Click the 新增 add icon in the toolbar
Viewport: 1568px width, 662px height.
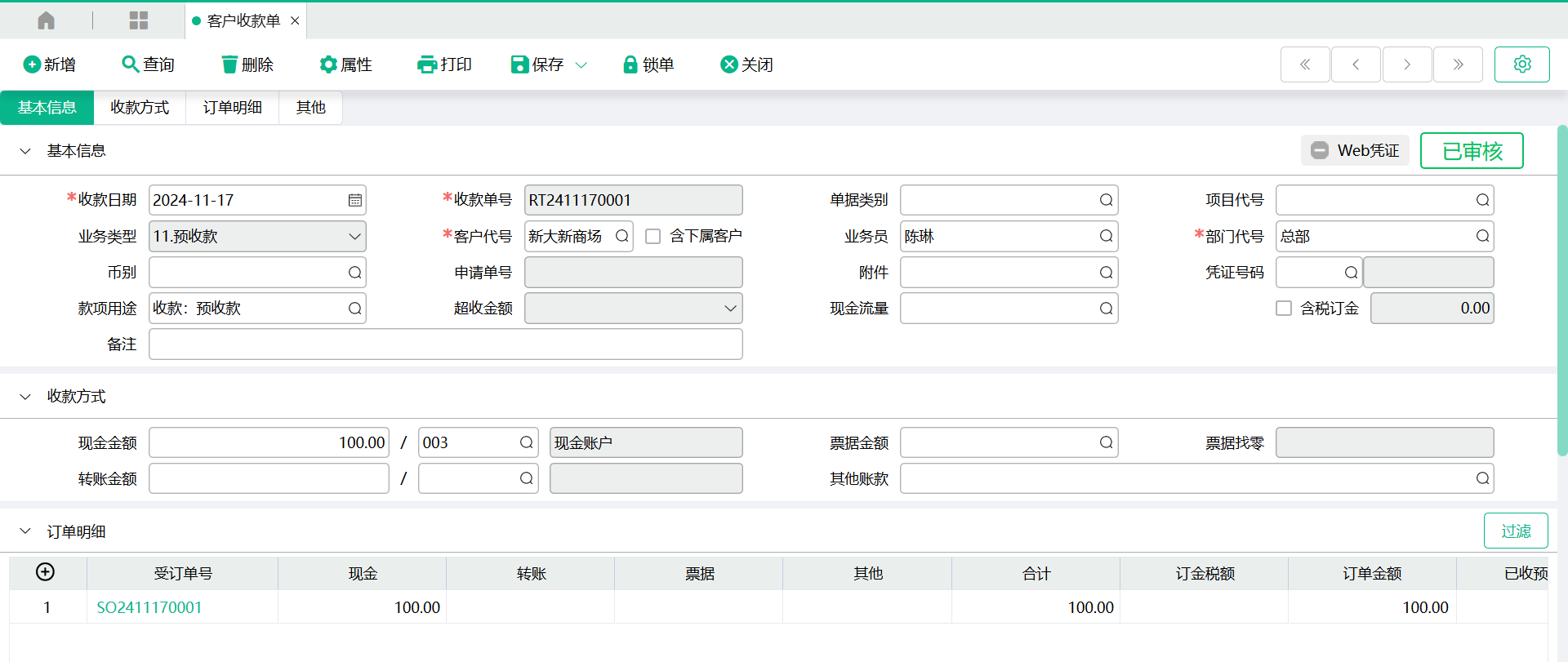32,64
